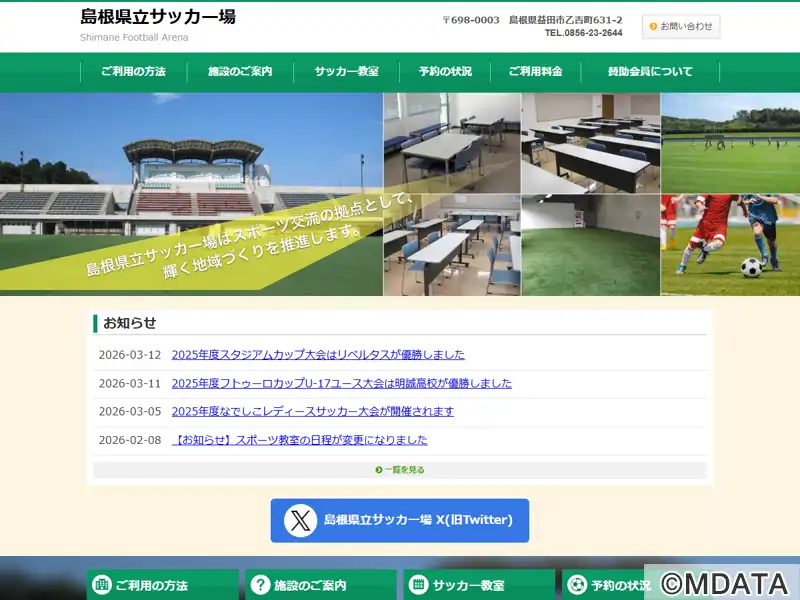Select サッカー教室 in the top navigation
This screenshot has height=600, width=800.
tap(346, 72)
